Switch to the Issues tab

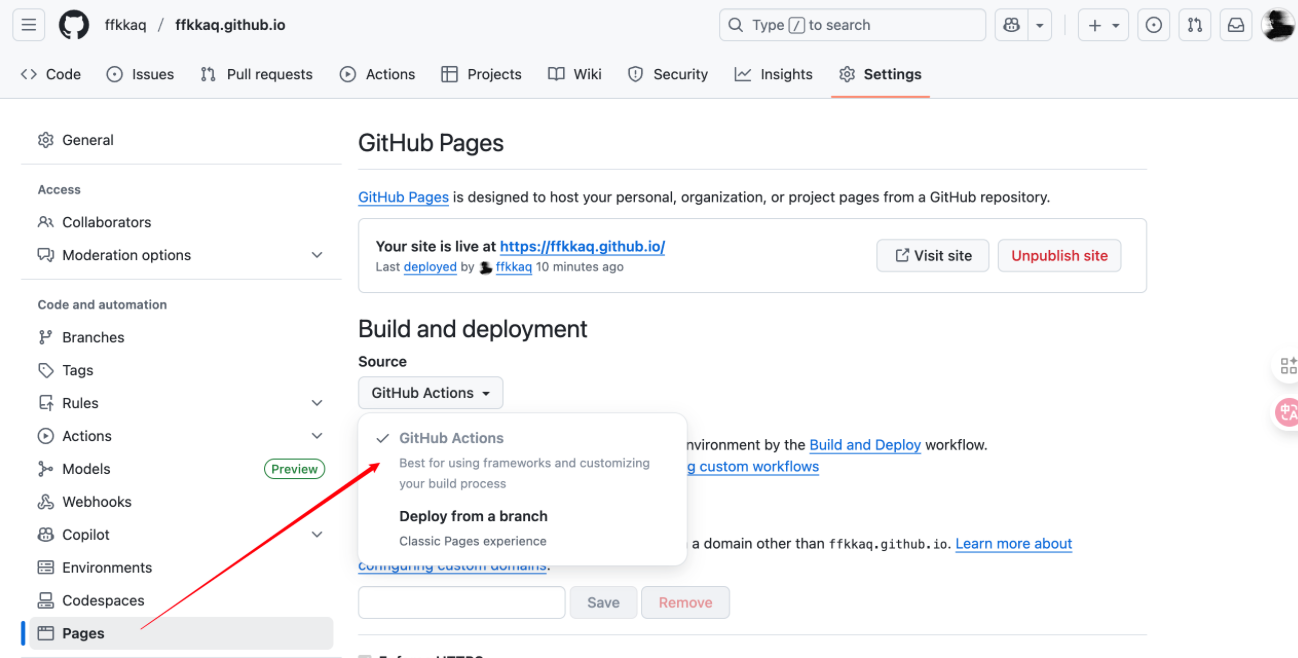[x=140, y=74]
